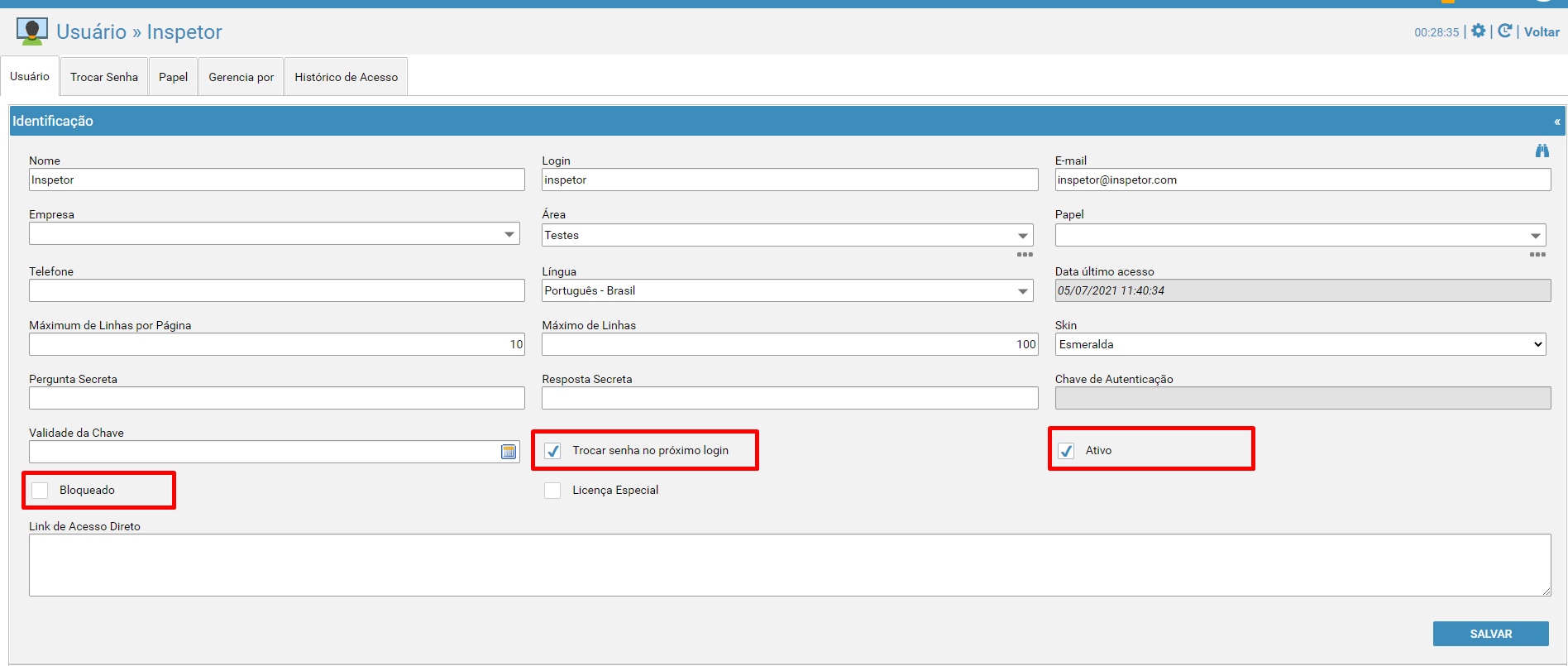Open the Área dropdown showing Testes
The image size is (1568, 666).
point(787,235)
